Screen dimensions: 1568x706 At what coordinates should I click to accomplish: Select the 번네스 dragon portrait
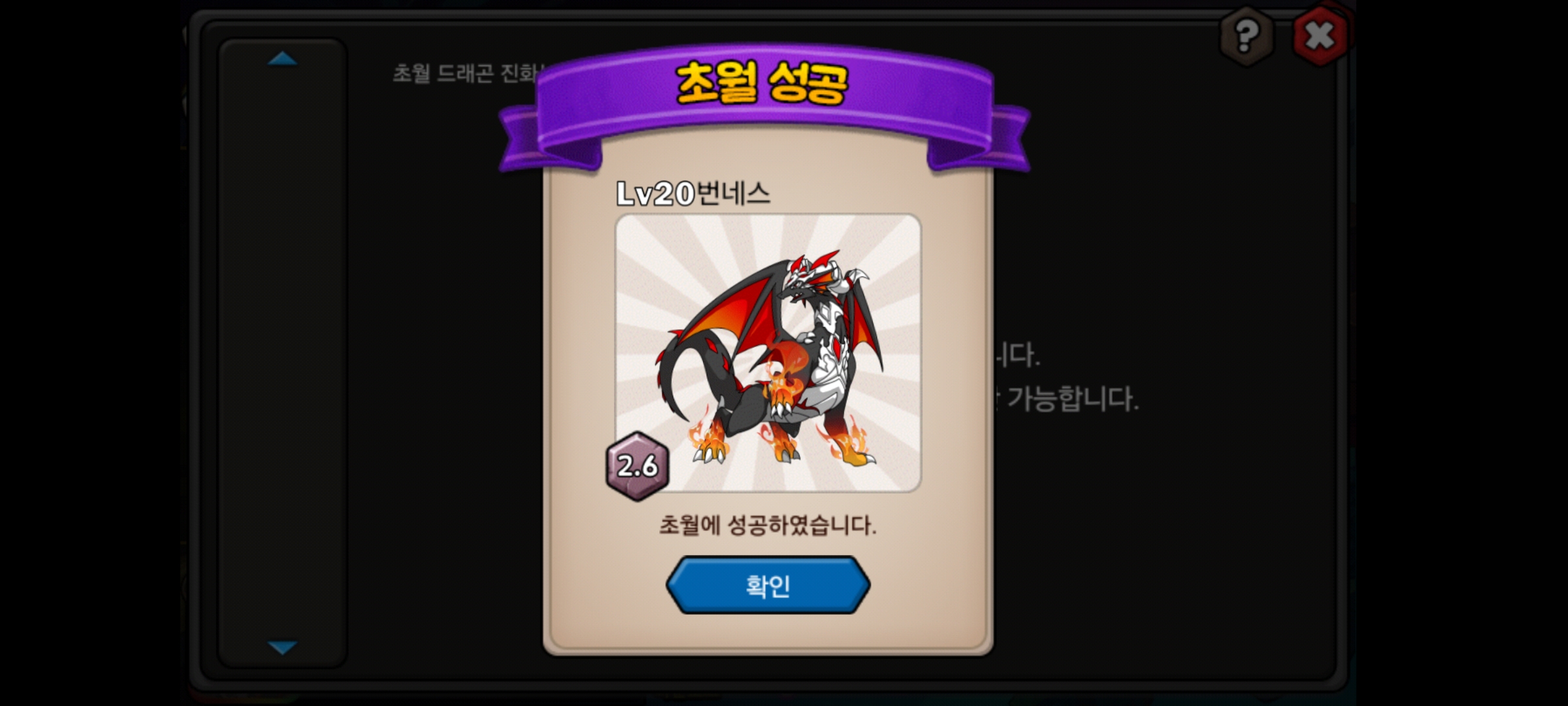[768, 353]
